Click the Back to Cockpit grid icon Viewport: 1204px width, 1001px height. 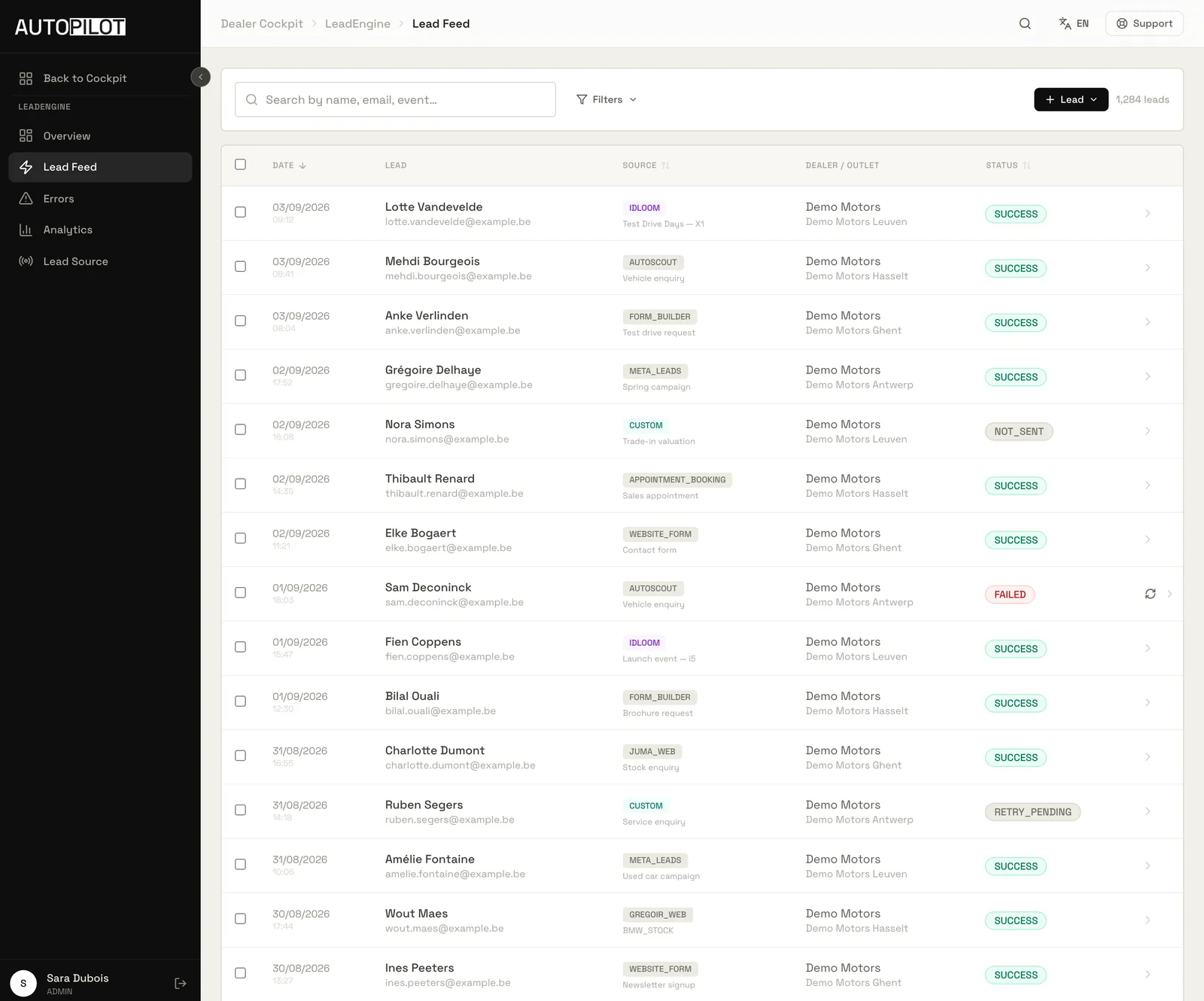(x=26, y=78)
